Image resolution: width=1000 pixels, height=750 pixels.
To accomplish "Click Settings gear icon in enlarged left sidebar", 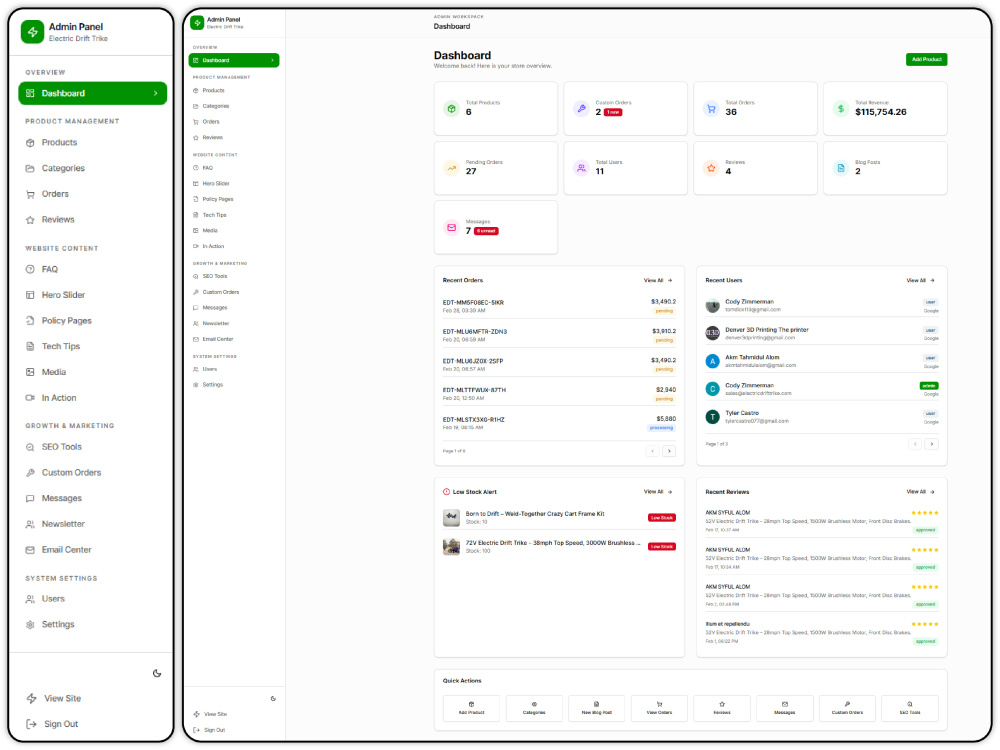I will click(30, 625).
